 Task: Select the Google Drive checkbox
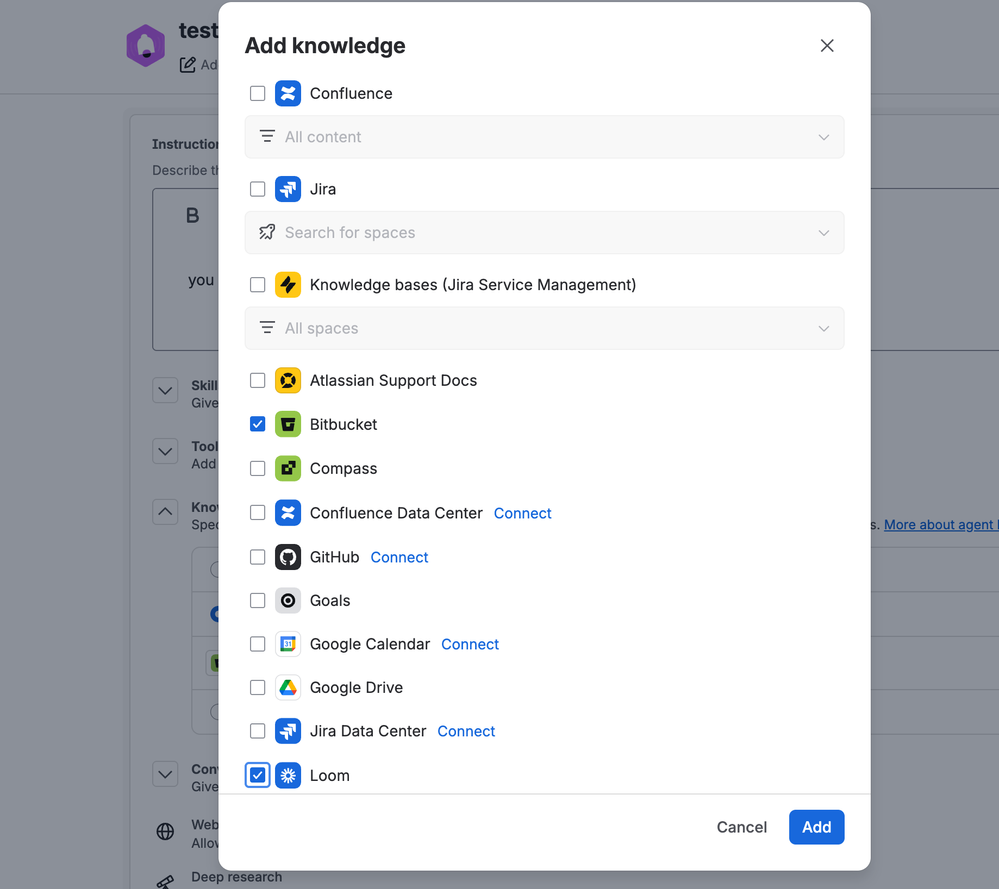click(x=257, y=687)
